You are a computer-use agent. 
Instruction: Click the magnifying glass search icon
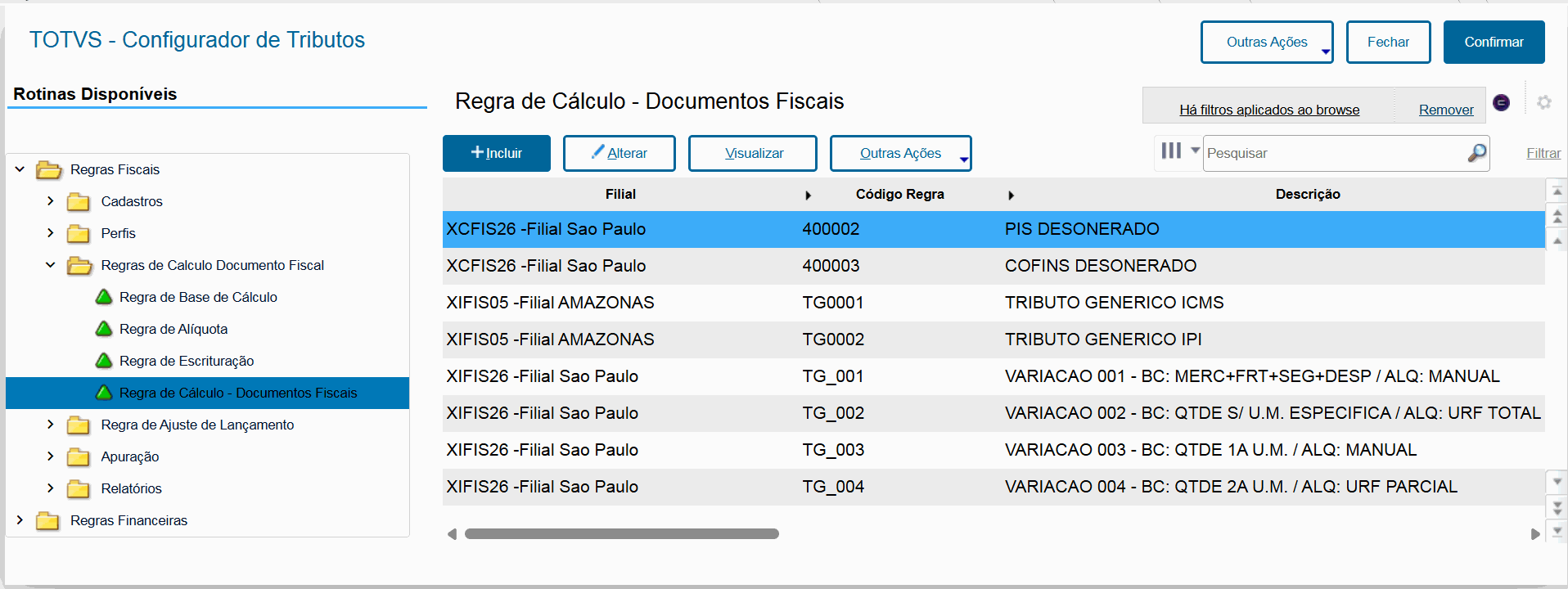(x=1476, y=153)
